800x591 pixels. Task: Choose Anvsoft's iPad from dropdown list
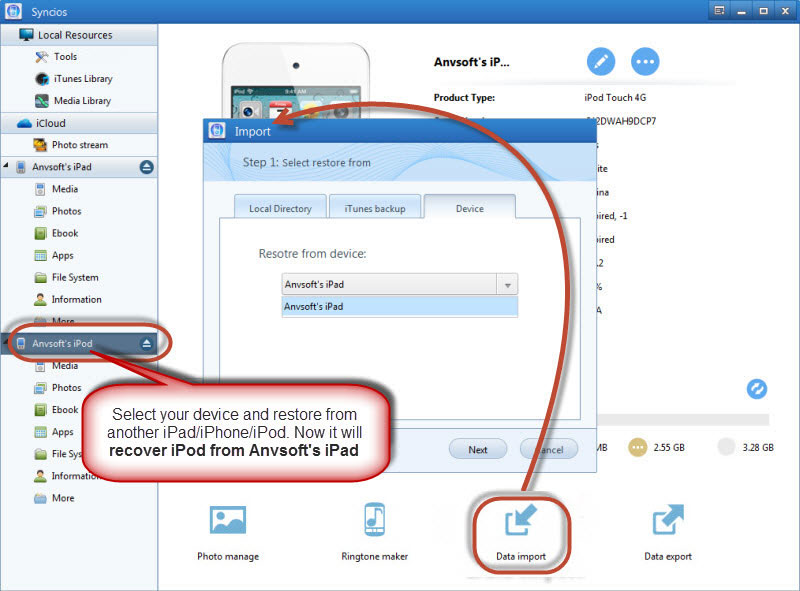point(399,306)
